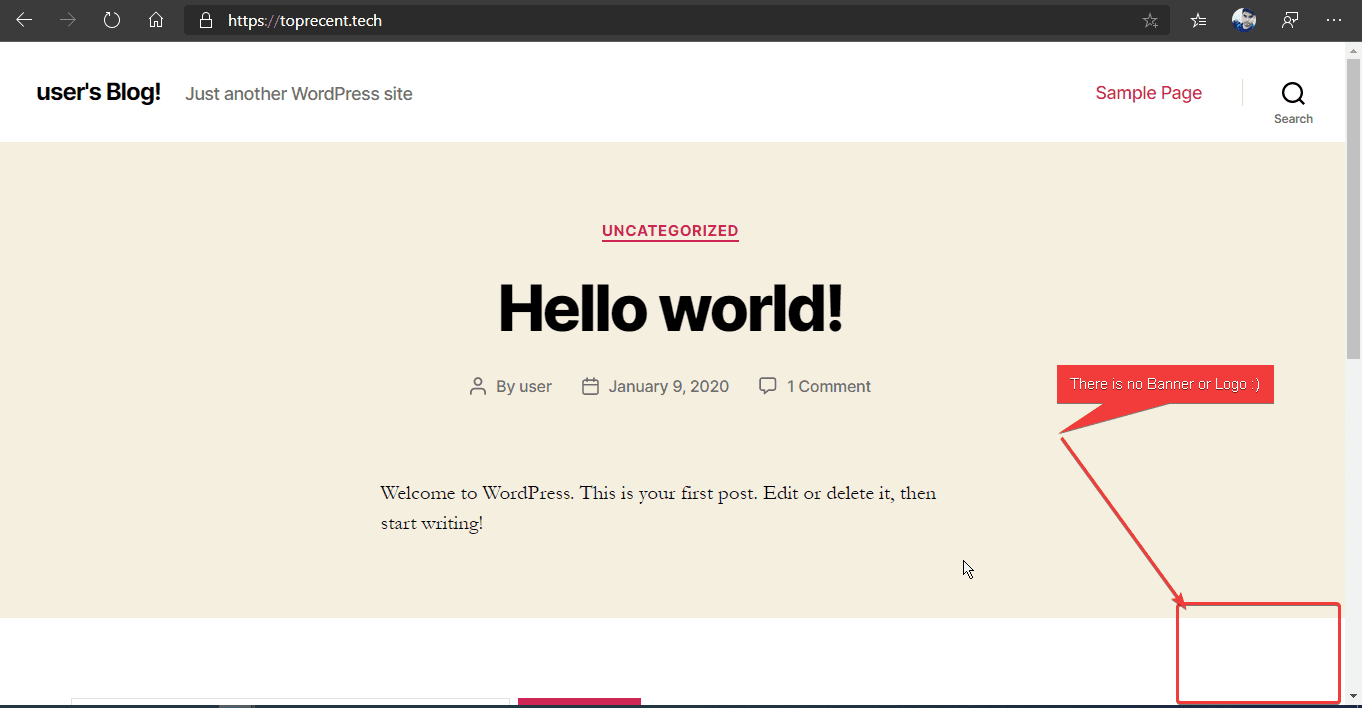Focus the address bar showing toprecent.tech

pyautogui.click(x=676, y=20)
